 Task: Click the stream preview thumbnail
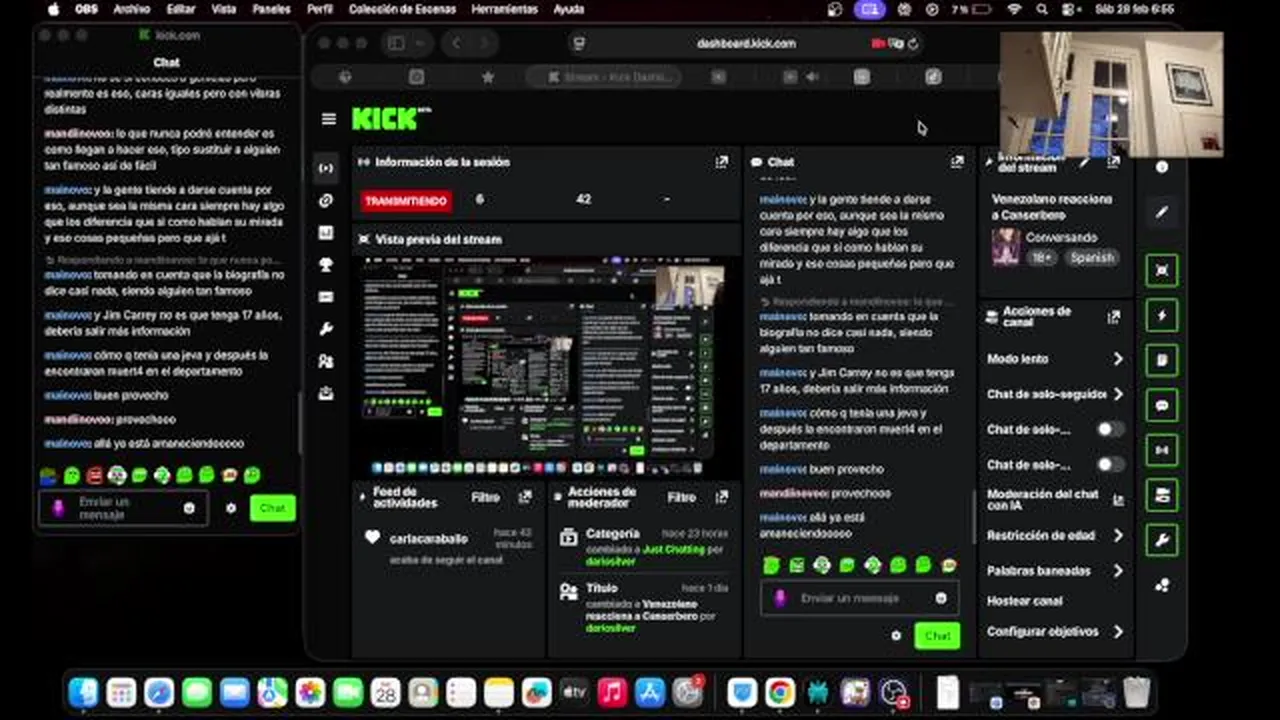point(545,367)
